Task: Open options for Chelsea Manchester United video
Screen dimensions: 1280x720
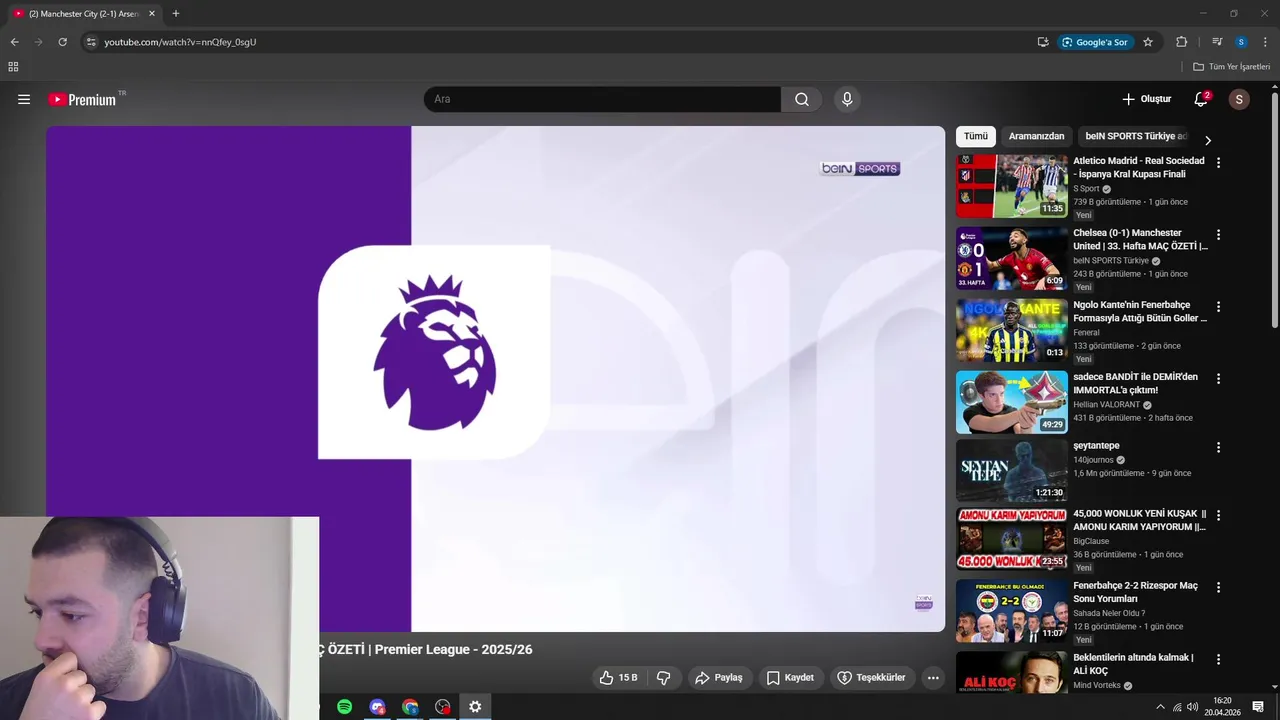Action: click(x=1218, y=234)
